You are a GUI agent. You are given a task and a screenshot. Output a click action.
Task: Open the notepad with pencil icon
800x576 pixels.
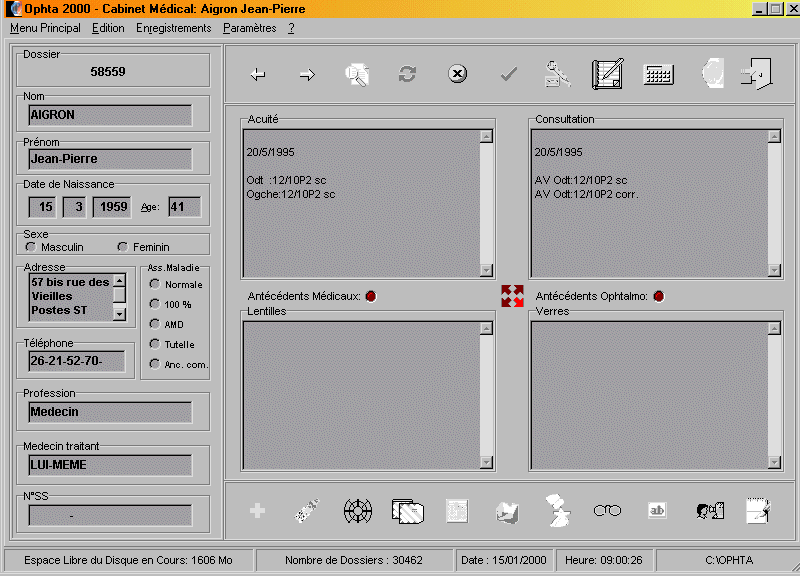tap(608, 74)
